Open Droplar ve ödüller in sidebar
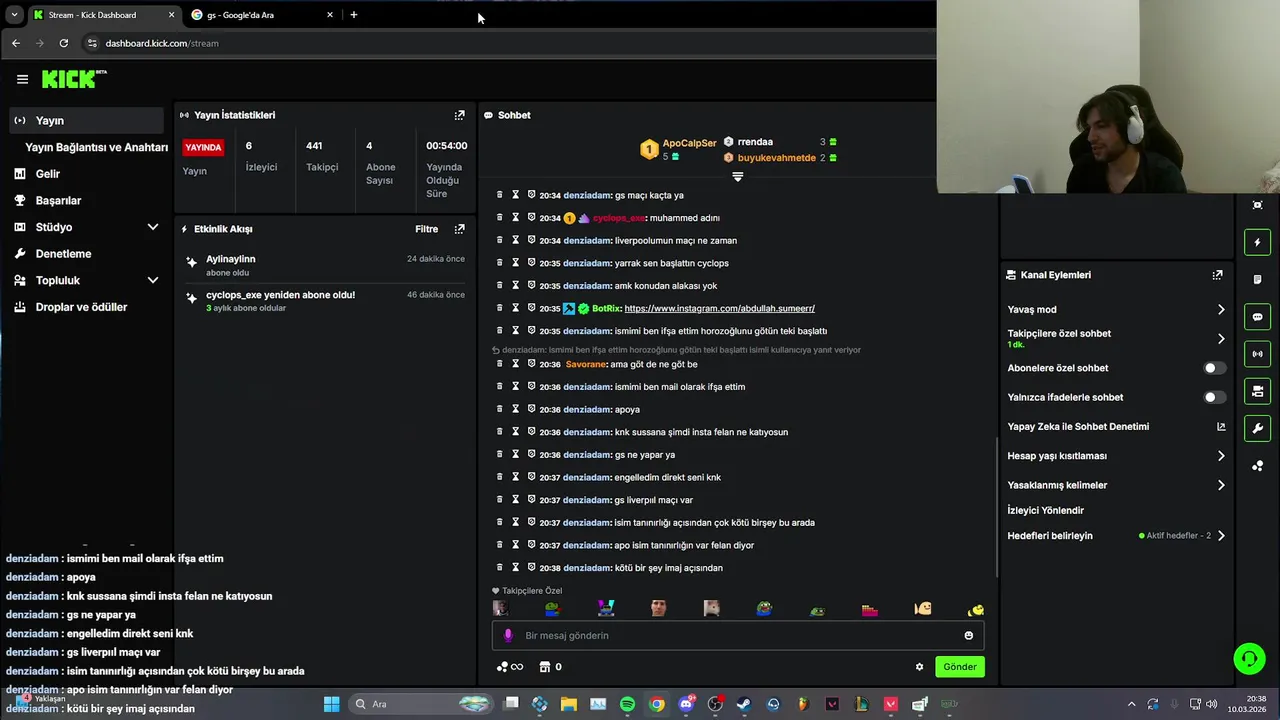The width and height of the screenshot is (1280, 720). click(x=86, y=307)
